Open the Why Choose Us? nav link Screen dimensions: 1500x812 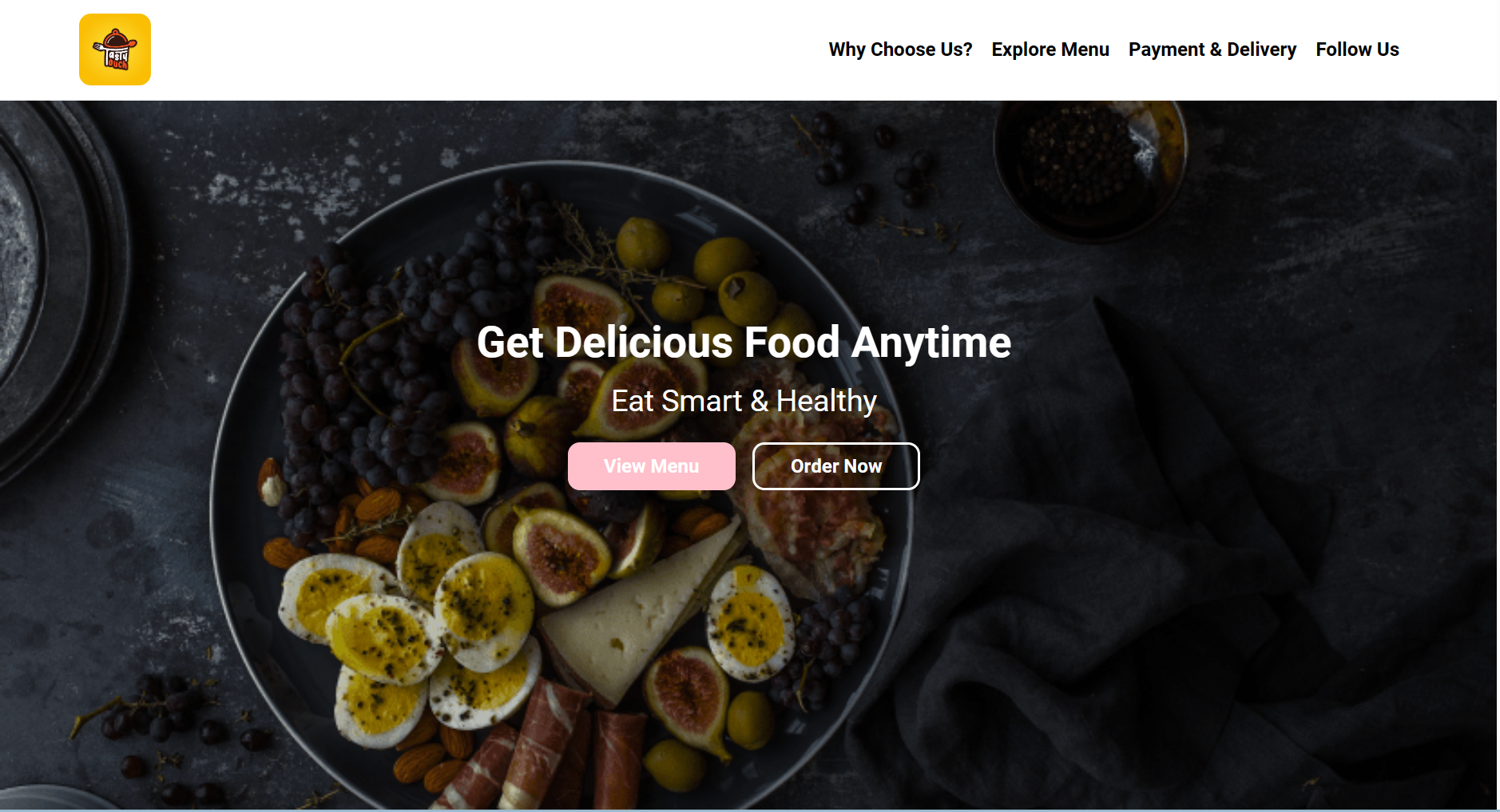click(900, 50)
